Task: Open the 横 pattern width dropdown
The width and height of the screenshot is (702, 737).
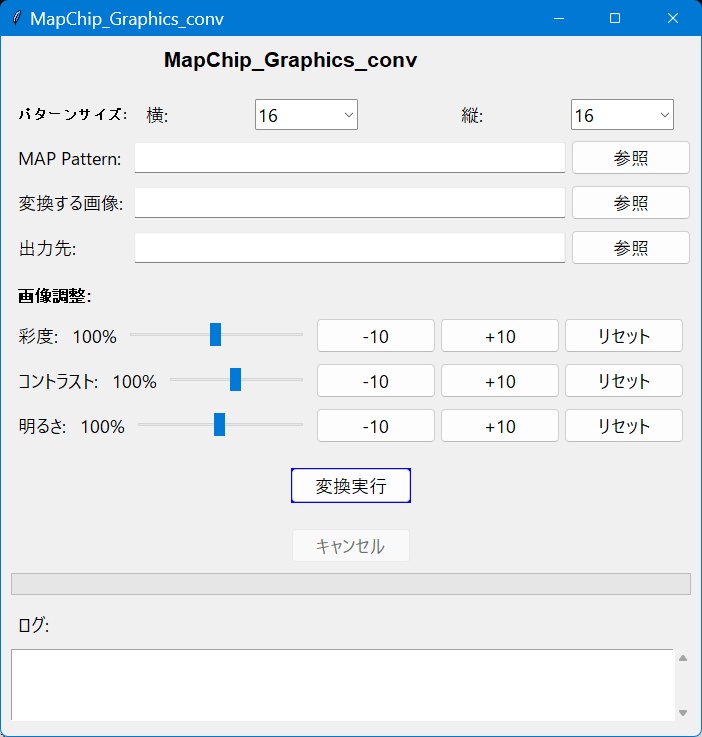Action: pyautogui.click(x=306, y=115)
